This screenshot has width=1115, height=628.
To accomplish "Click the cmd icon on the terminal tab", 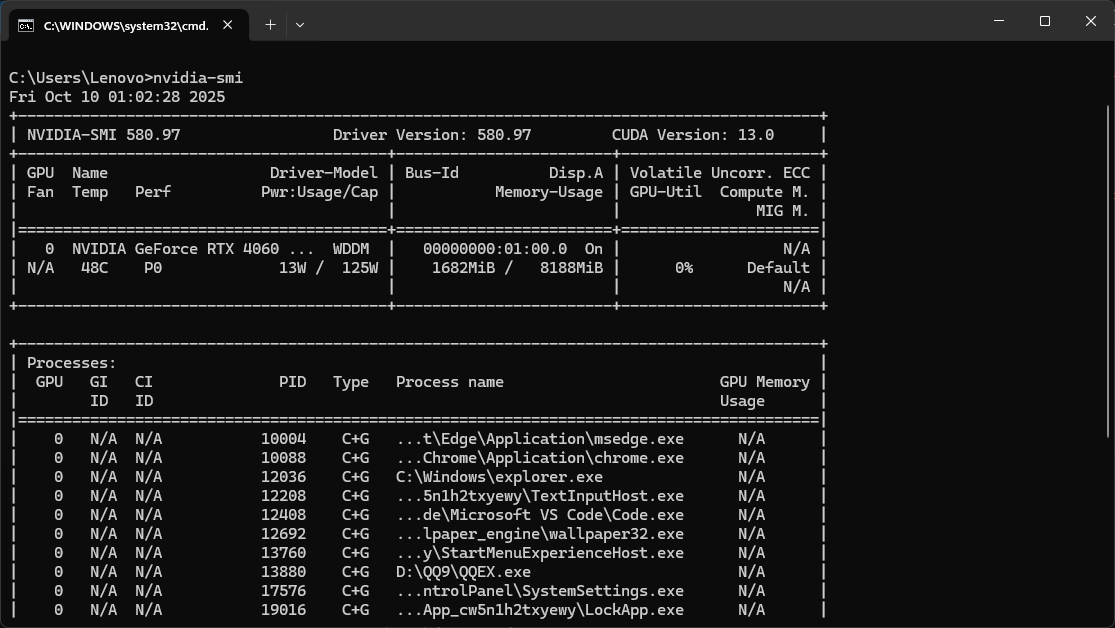I will 26,26.
